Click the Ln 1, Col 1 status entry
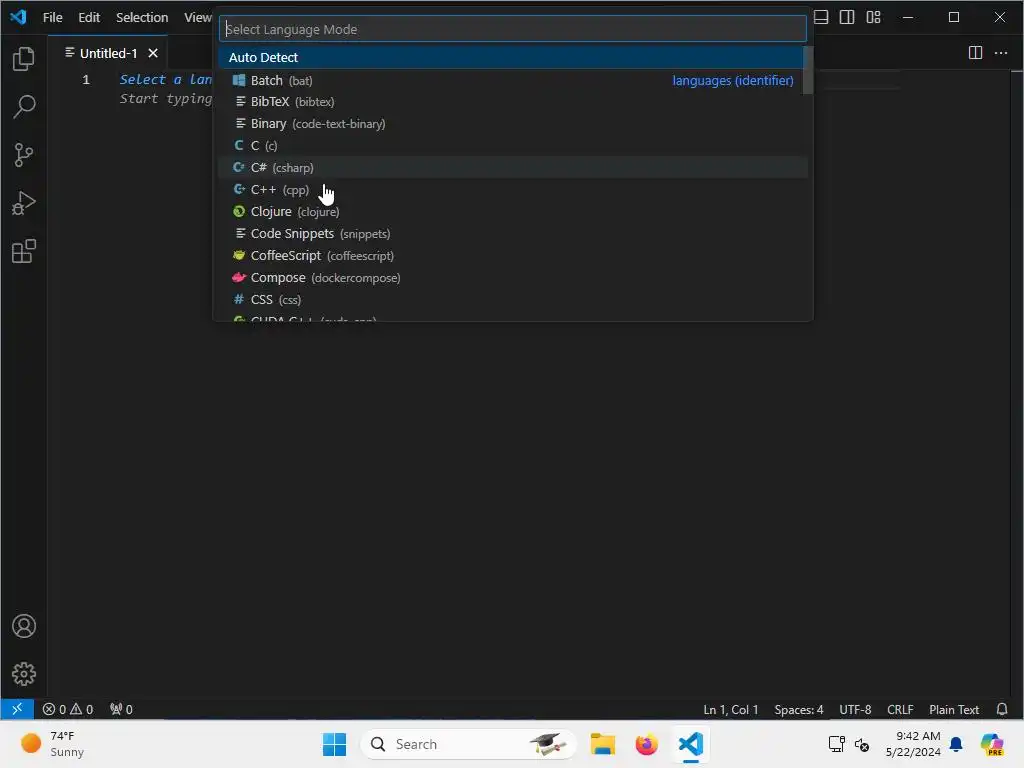Screen dimensions: 1024x768 pyautogui.click(x=731, y=709)
